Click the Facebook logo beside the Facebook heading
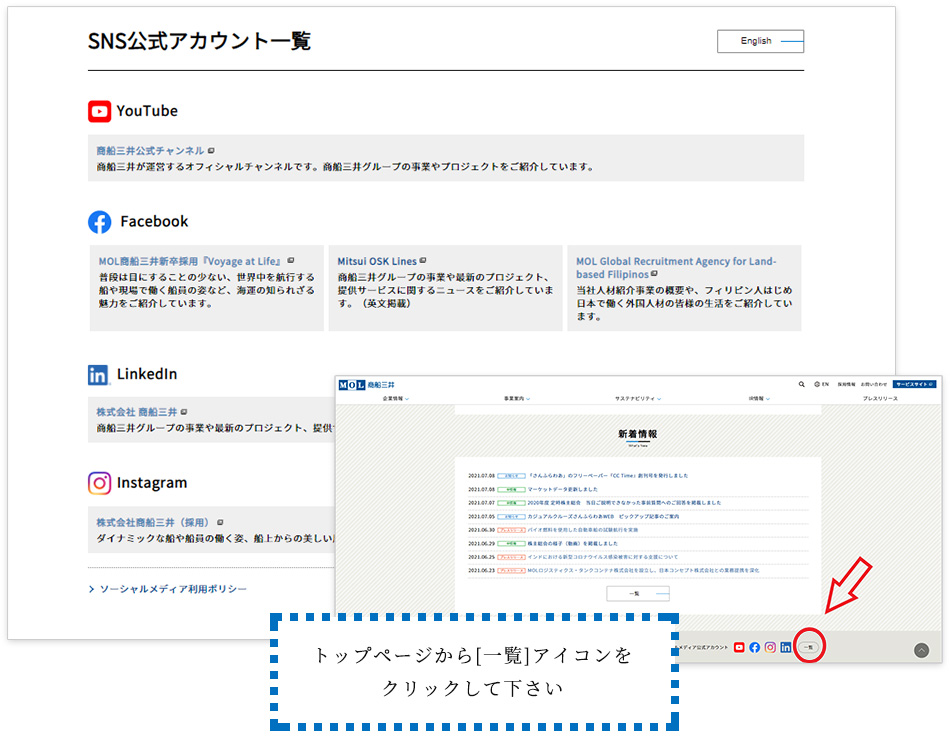This screenshot has height=739, width=950. click(99, 222)
